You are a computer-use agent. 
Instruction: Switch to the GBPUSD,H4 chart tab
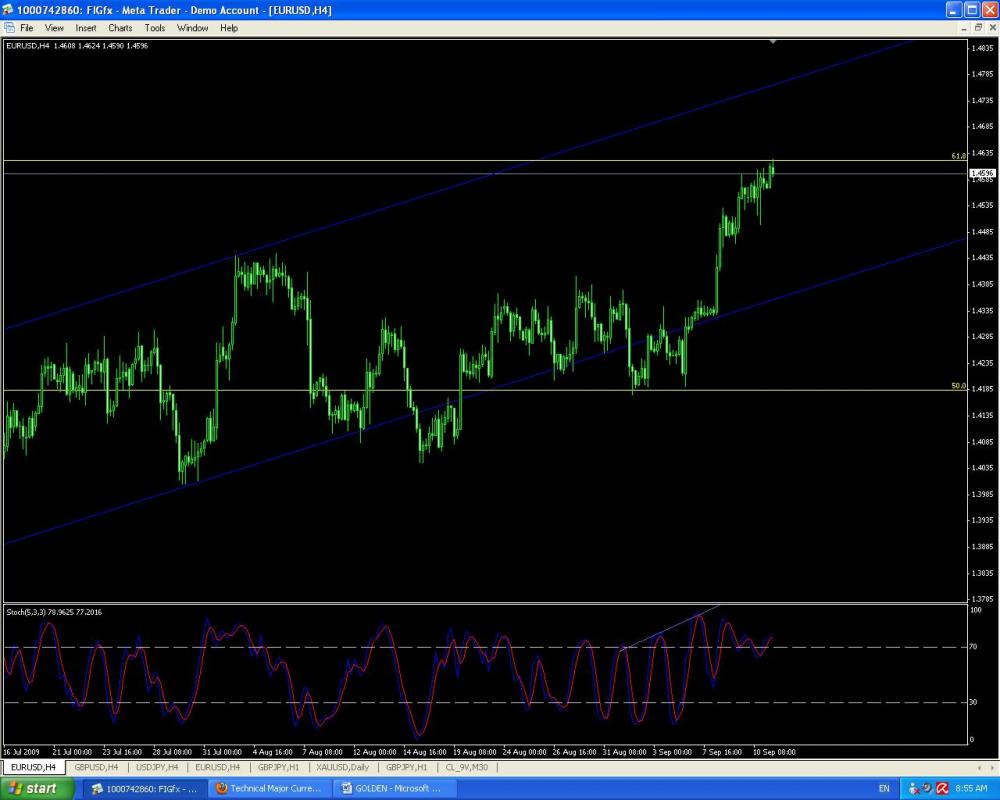click(x=96, y=767)
